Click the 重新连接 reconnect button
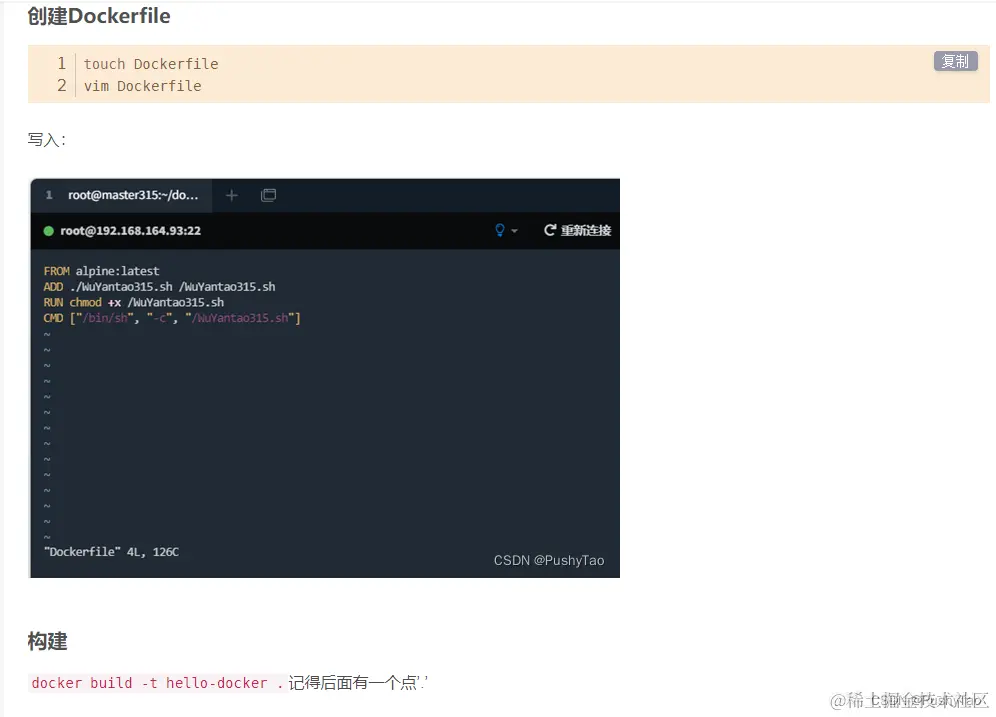This screenshot has width=996, height=717. point(577,230)
